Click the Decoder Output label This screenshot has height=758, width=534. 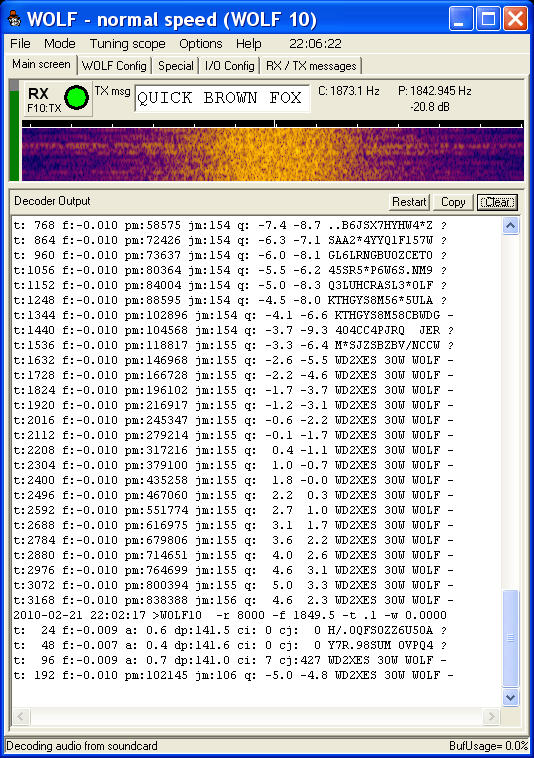click(x=52, y=201)
